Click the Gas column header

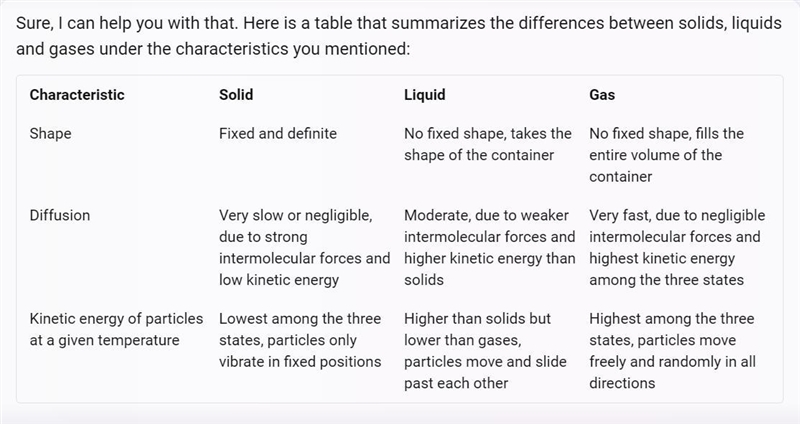point(602,95)
